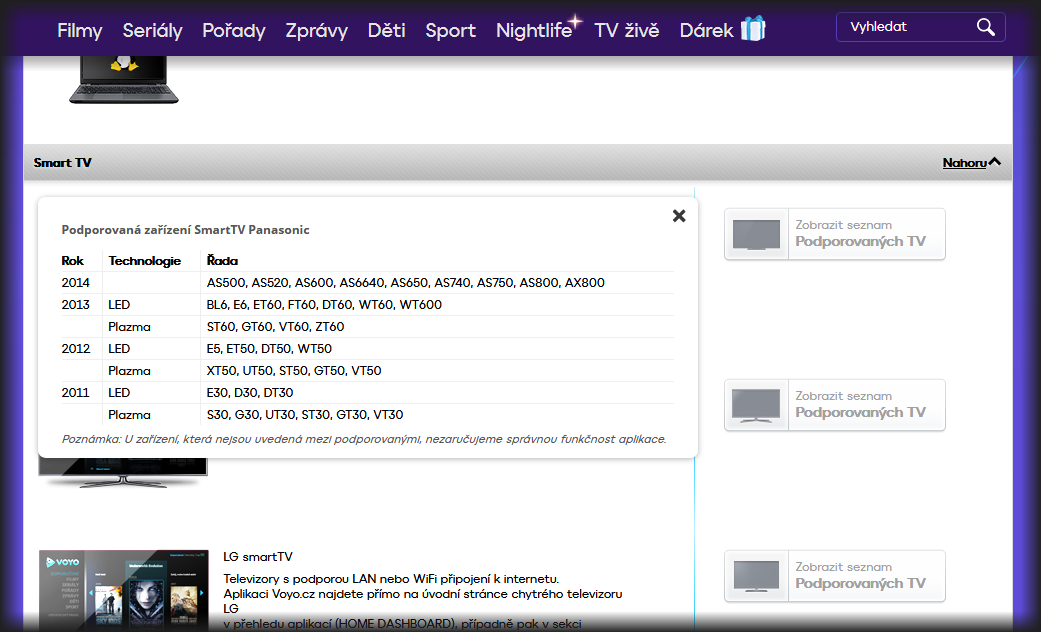Open the Filmy menu

coord(80,31)
